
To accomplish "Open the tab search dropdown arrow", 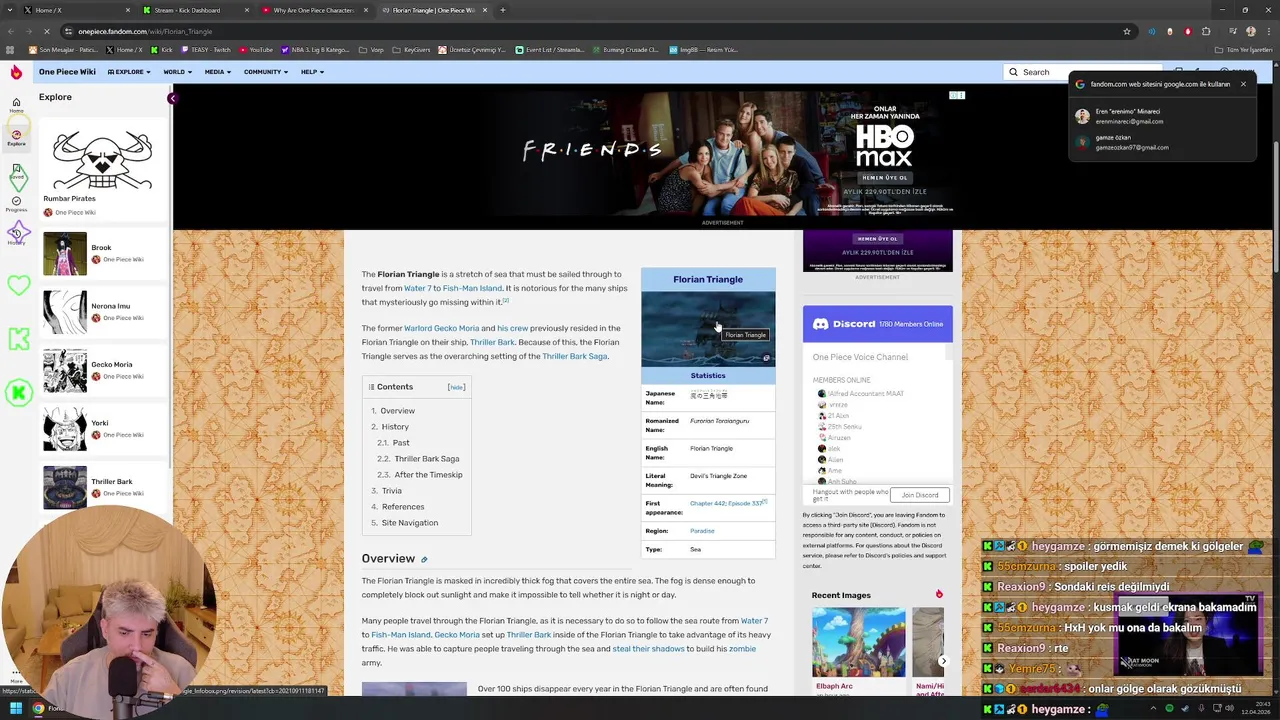I will point(9,10).
